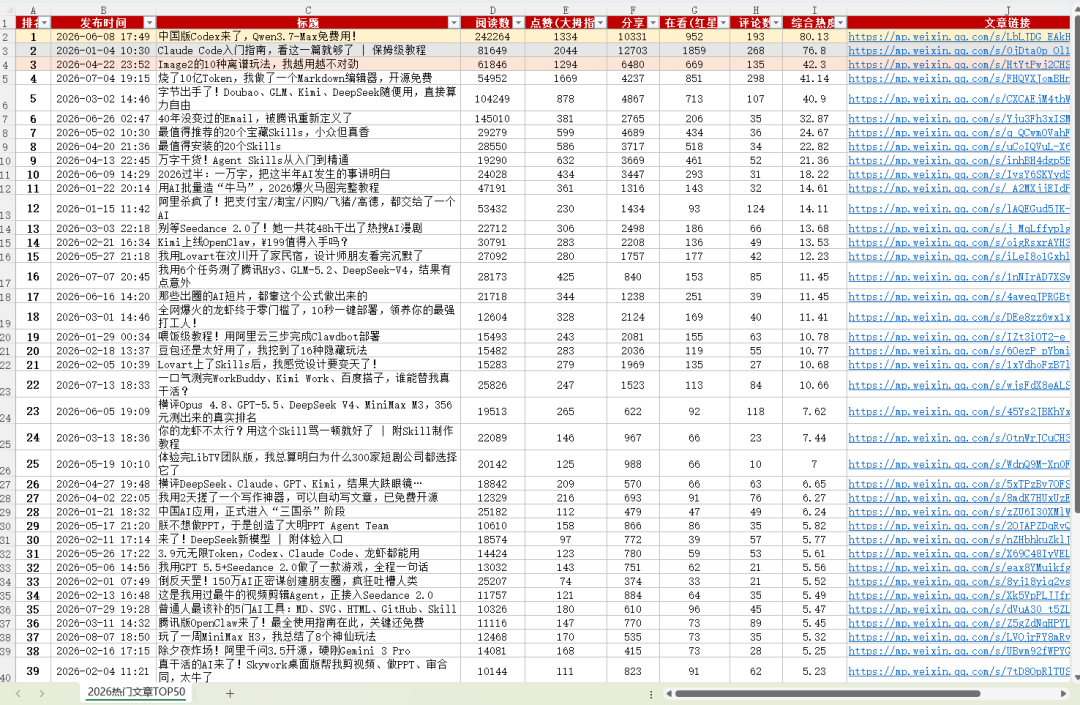Select comments value 118 in rank 23 row
Image resolution: width=1080 pixels, height=705 pixels.
point(756,411)
